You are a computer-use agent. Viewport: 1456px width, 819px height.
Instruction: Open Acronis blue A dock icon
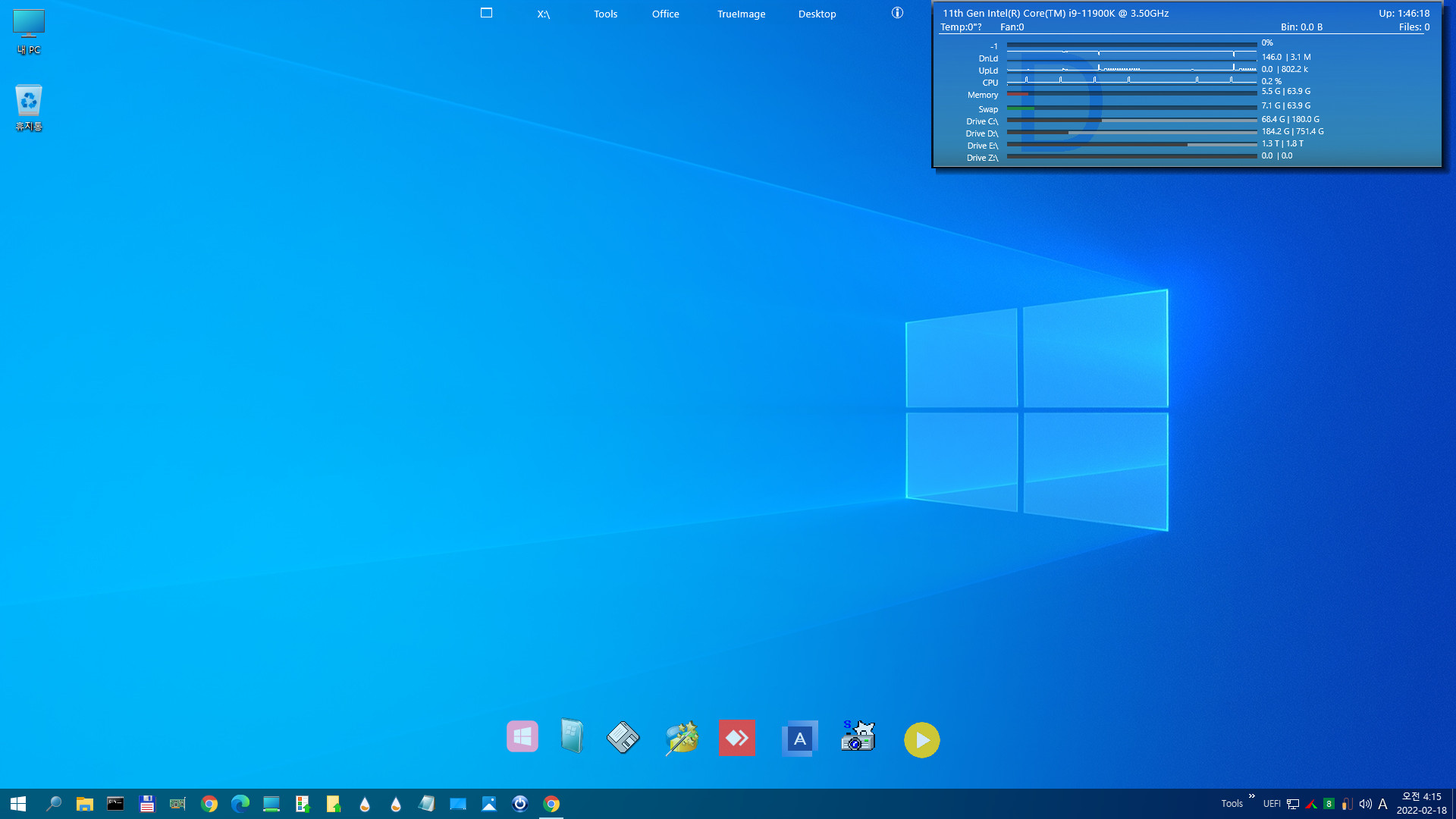click(x=799, y=738)
